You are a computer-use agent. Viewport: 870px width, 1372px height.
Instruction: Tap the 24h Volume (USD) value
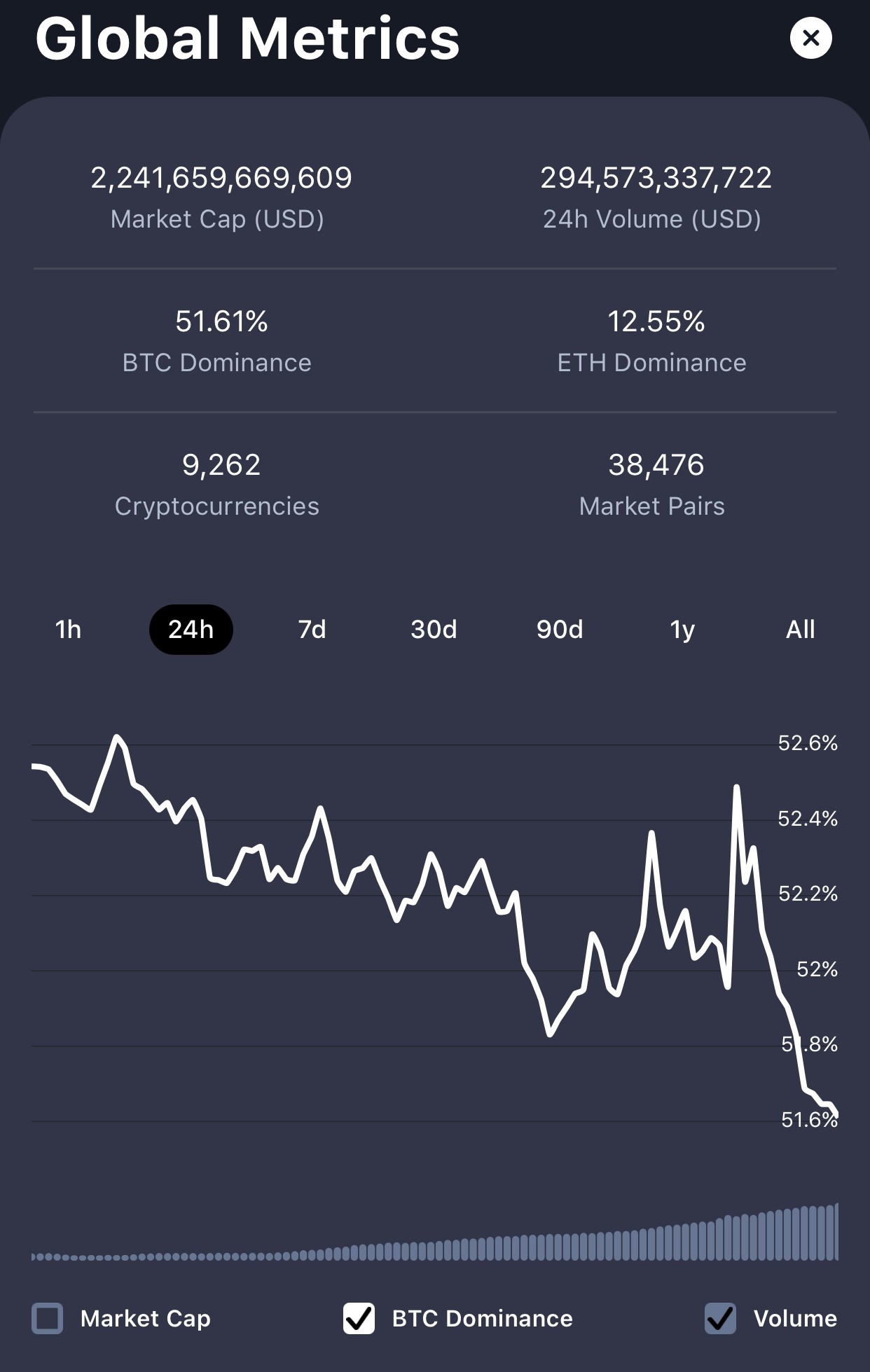point(656,178)
